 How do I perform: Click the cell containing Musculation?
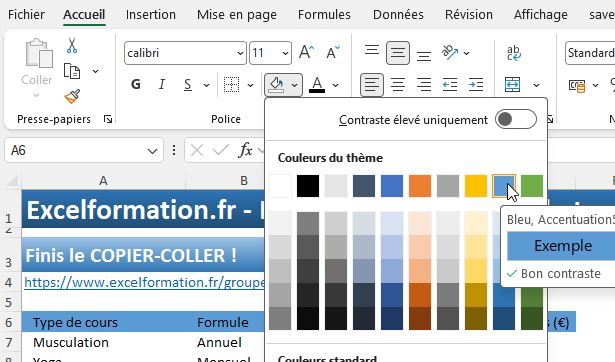click(x=103, y=342)
